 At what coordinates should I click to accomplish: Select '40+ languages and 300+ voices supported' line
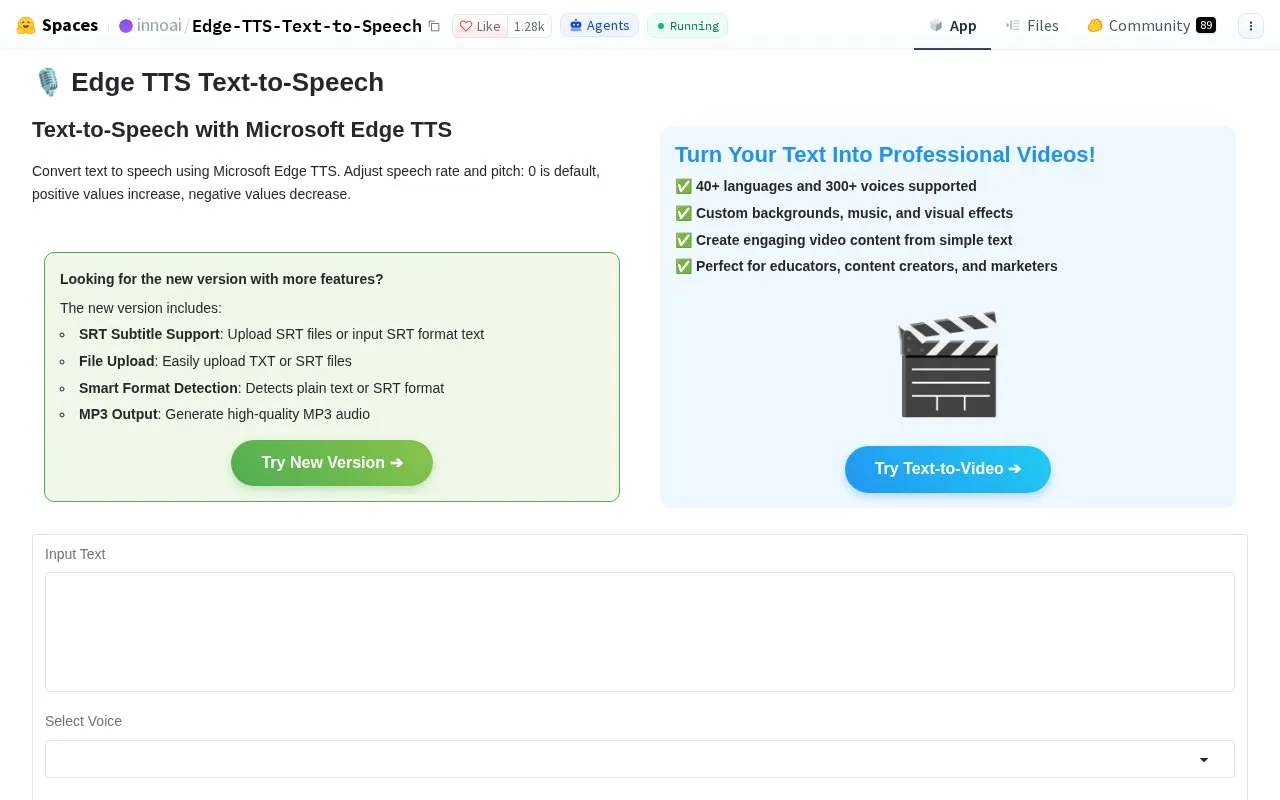826,186
